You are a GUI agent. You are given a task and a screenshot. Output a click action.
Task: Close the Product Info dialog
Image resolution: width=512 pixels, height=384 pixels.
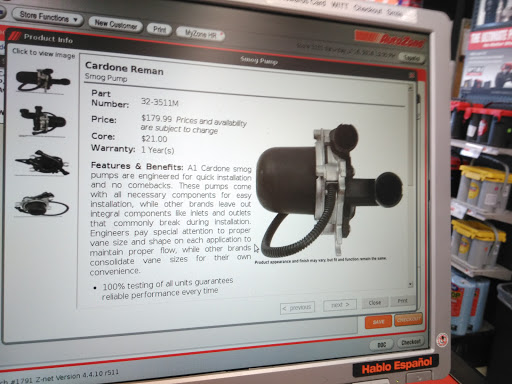pos(375,303)
